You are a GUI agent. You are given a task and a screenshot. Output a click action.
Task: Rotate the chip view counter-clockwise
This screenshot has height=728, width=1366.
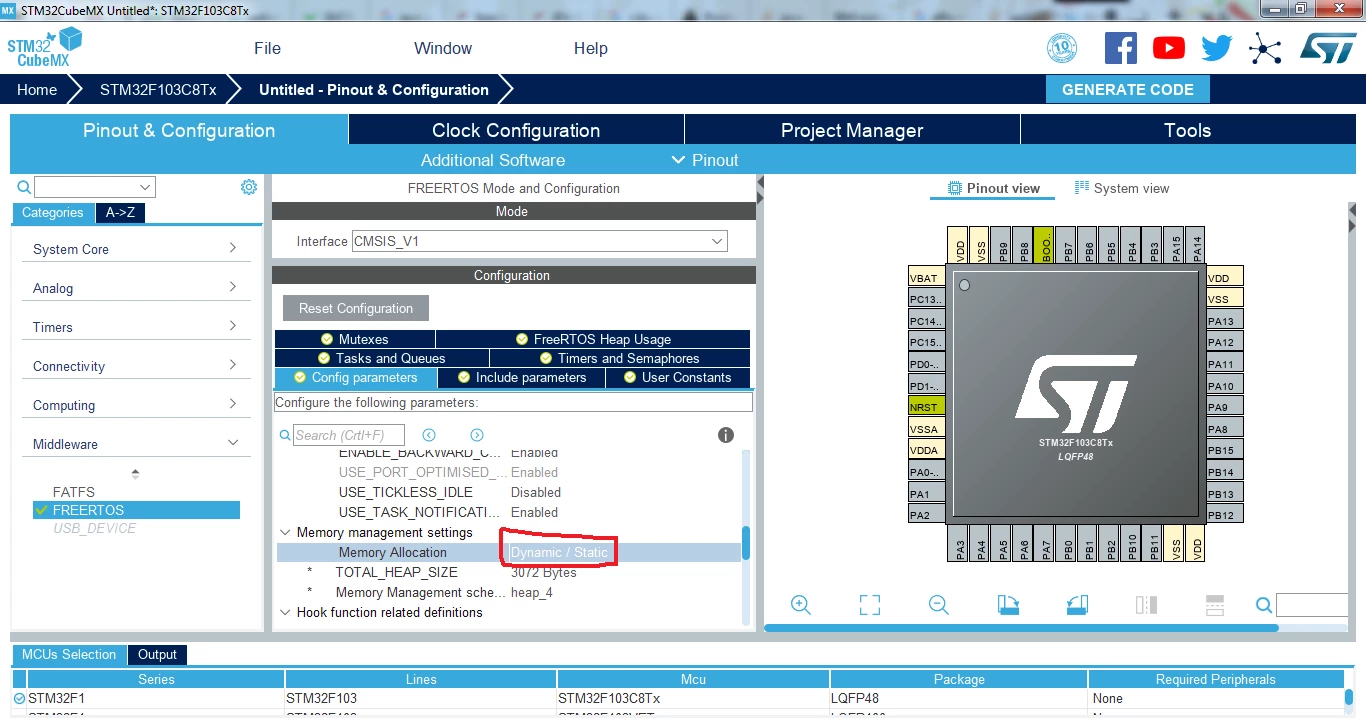click(x=1077, y=605)
